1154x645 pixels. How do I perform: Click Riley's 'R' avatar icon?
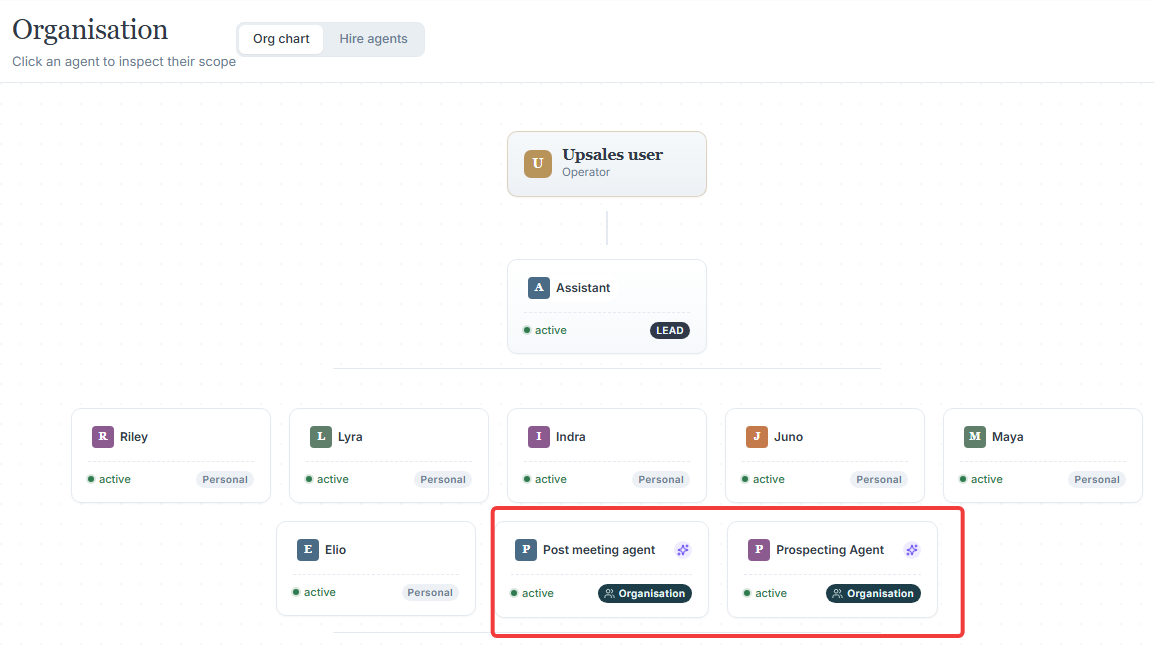pos(103,437)
